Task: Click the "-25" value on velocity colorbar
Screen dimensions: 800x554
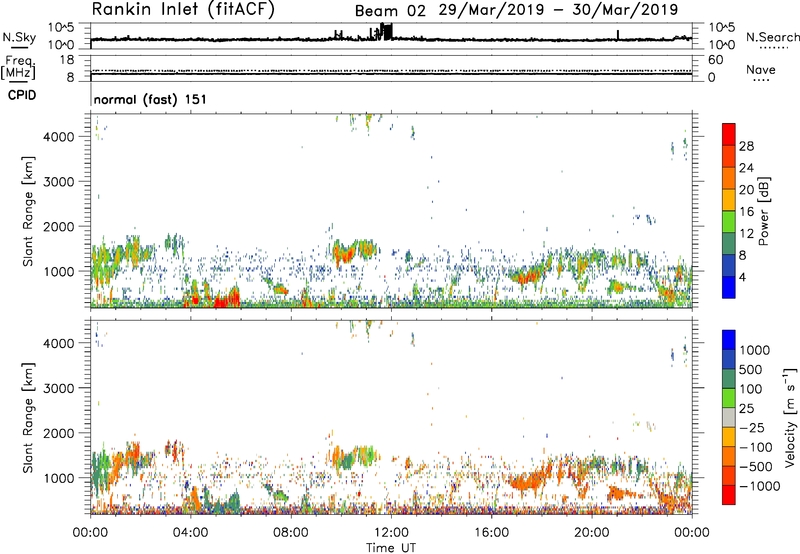Action: click(752, 428)
